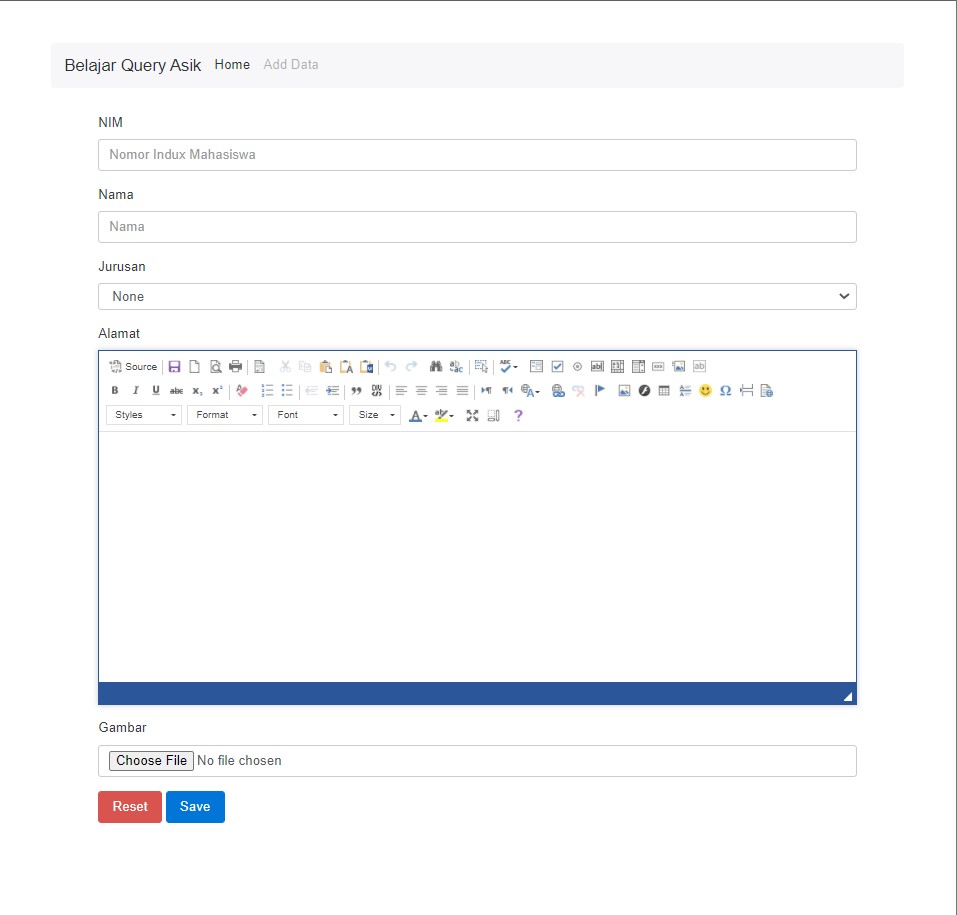The height and width of the screenshot is (915, 957).
Task: Click the Paste icon
Action: point(326,366)
